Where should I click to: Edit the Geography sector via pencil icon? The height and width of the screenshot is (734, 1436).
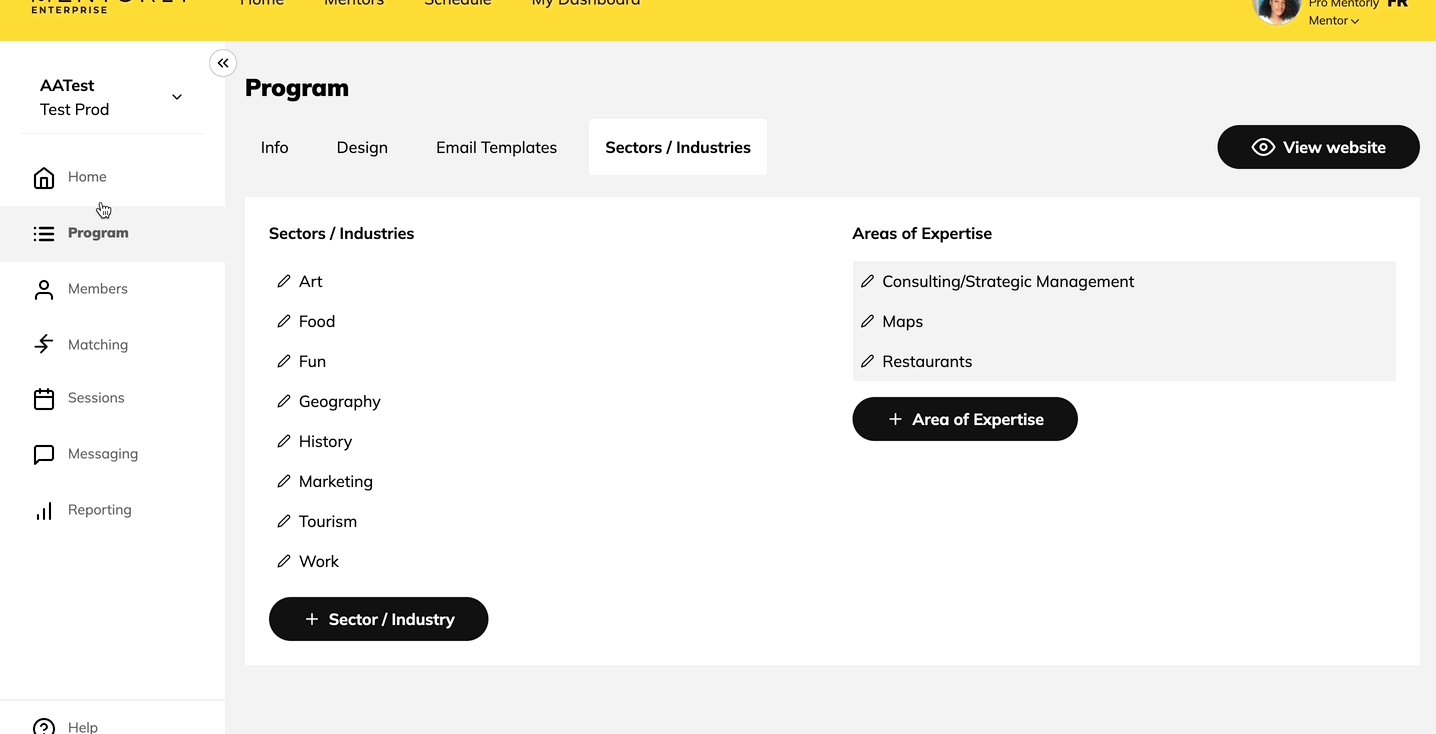pyautogui.click(x=284, y=402)
